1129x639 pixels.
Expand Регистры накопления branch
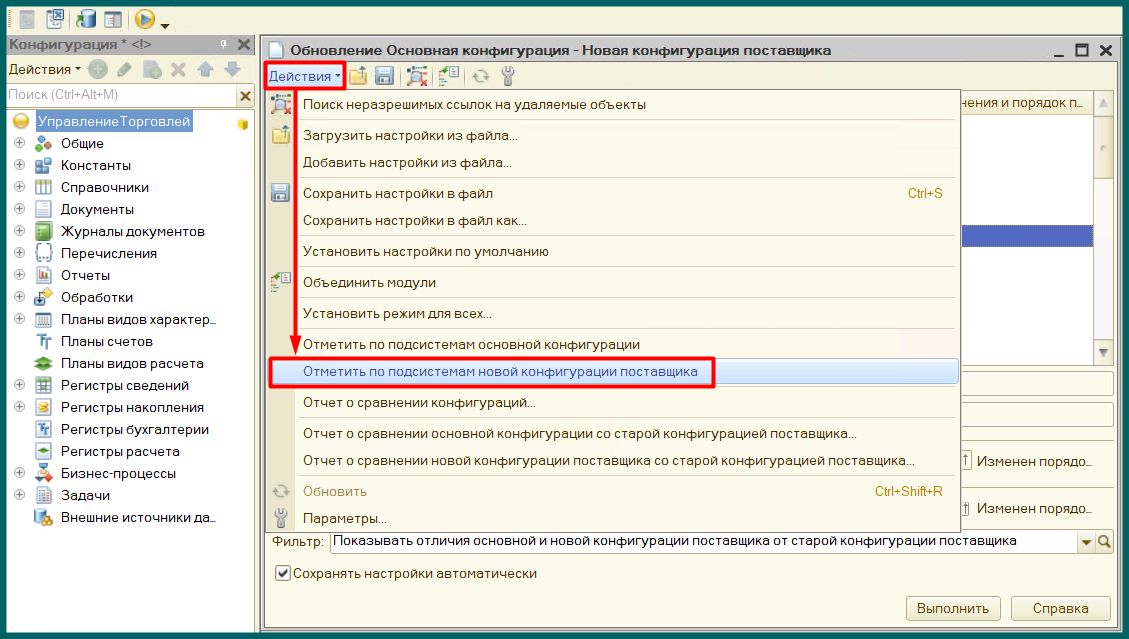tap(19, 407)
